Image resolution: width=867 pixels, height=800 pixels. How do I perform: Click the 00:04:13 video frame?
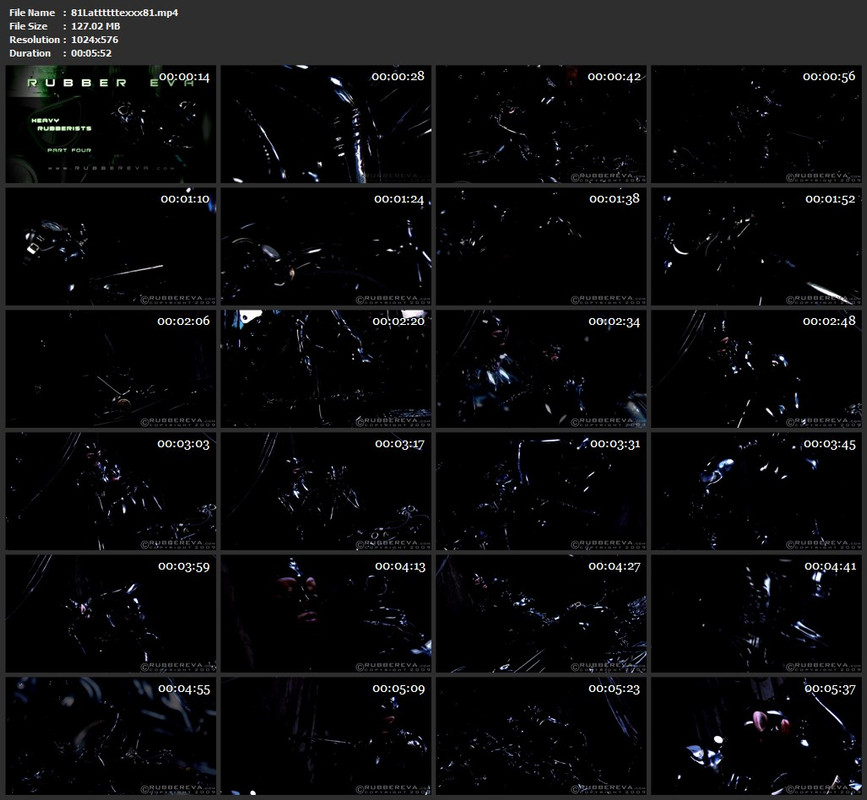click(x=326, y=614)
